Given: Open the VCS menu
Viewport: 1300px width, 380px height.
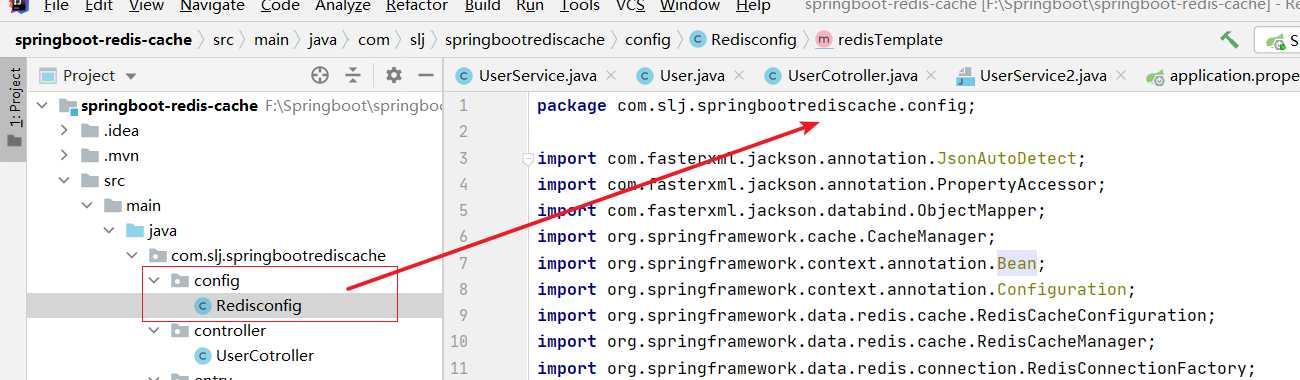Looking at the screenshot, I should pos(630,6).
